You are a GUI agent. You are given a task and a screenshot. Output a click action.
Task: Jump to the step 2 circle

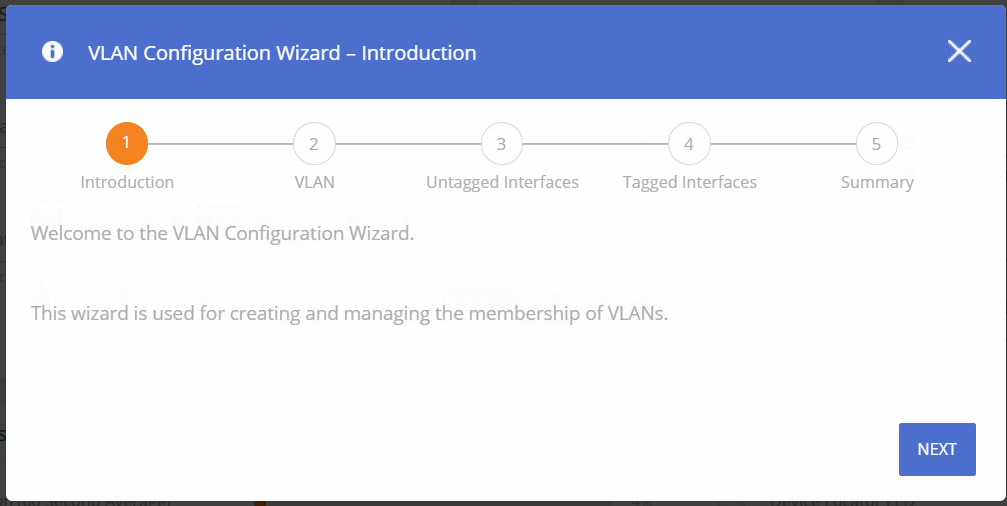click(314, 144)
